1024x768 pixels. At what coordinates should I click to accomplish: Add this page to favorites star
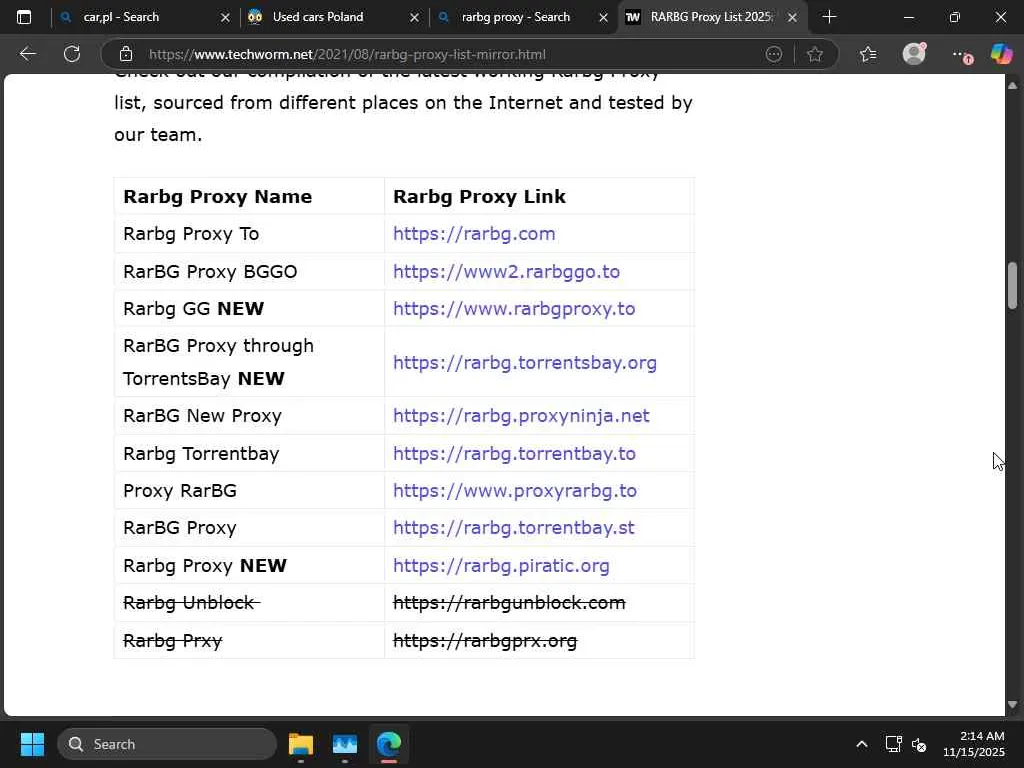pyautogui.click(x=814, y=54)
